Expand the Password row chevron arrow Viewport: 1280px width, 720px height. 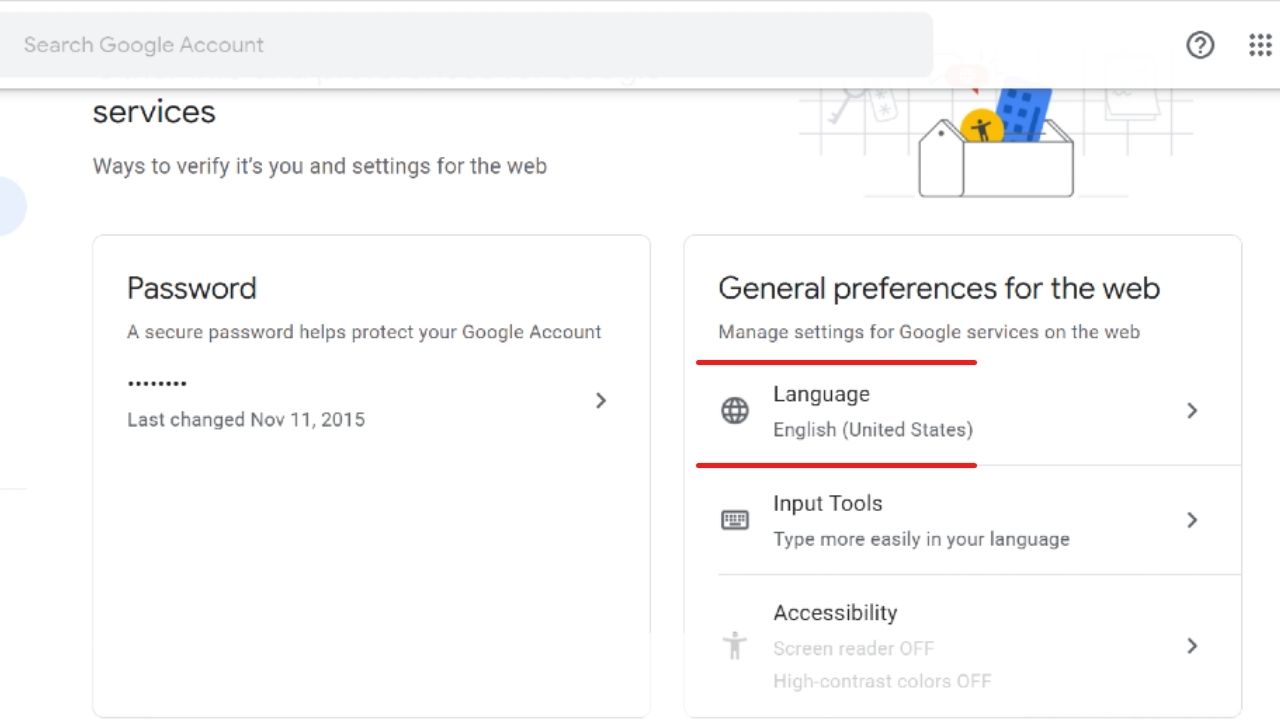[600, 401]
